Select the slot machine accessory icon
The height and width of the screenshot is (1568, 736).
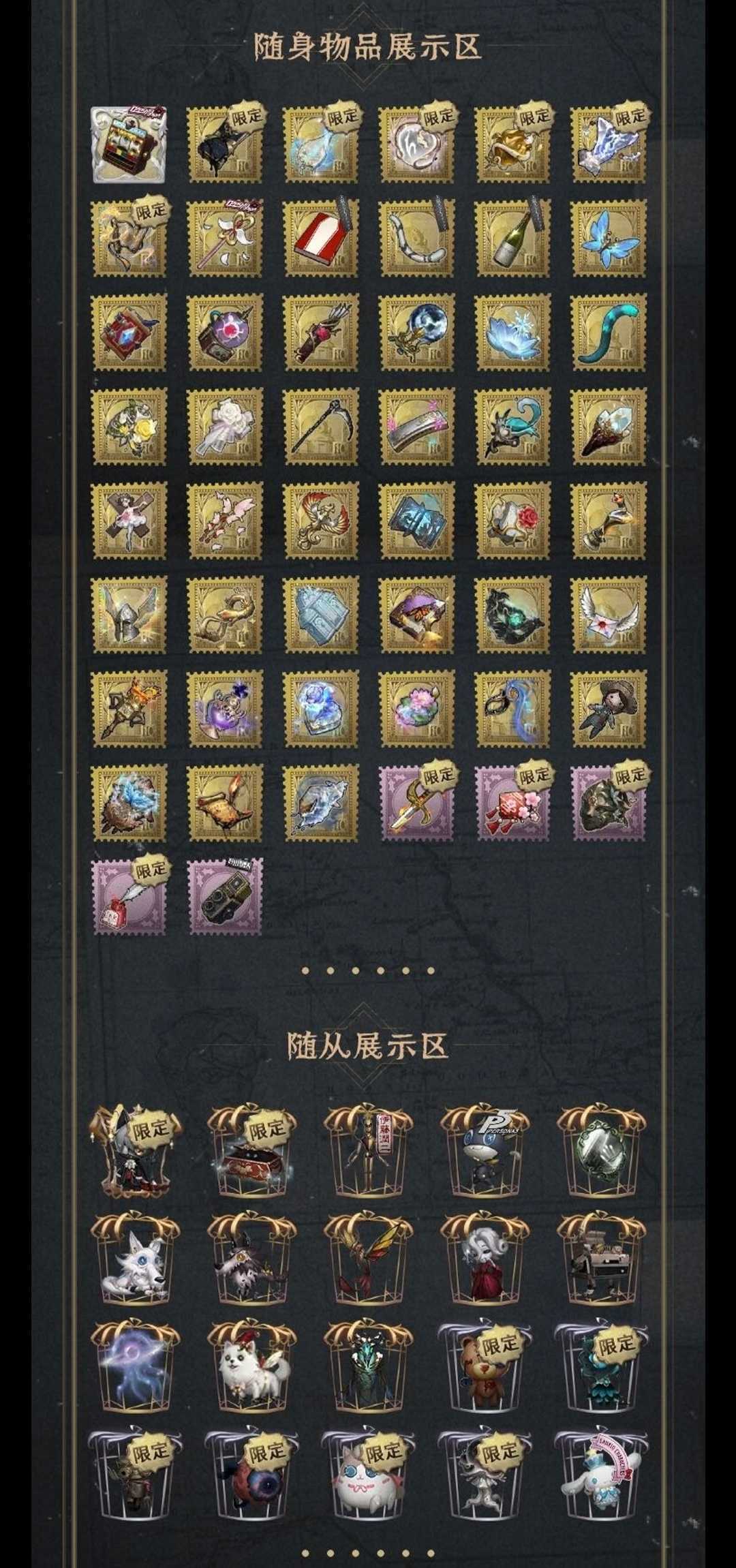click(x=129, y=144)
